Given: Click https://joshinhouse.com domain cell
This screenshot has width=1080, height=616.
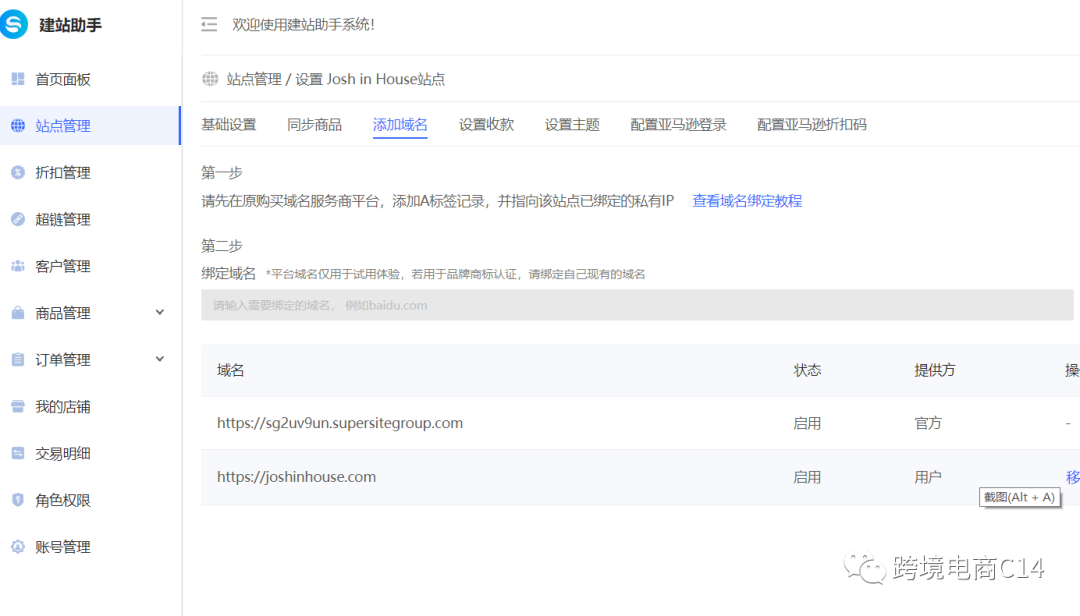Looking at the screenshot, I should 296,477.
